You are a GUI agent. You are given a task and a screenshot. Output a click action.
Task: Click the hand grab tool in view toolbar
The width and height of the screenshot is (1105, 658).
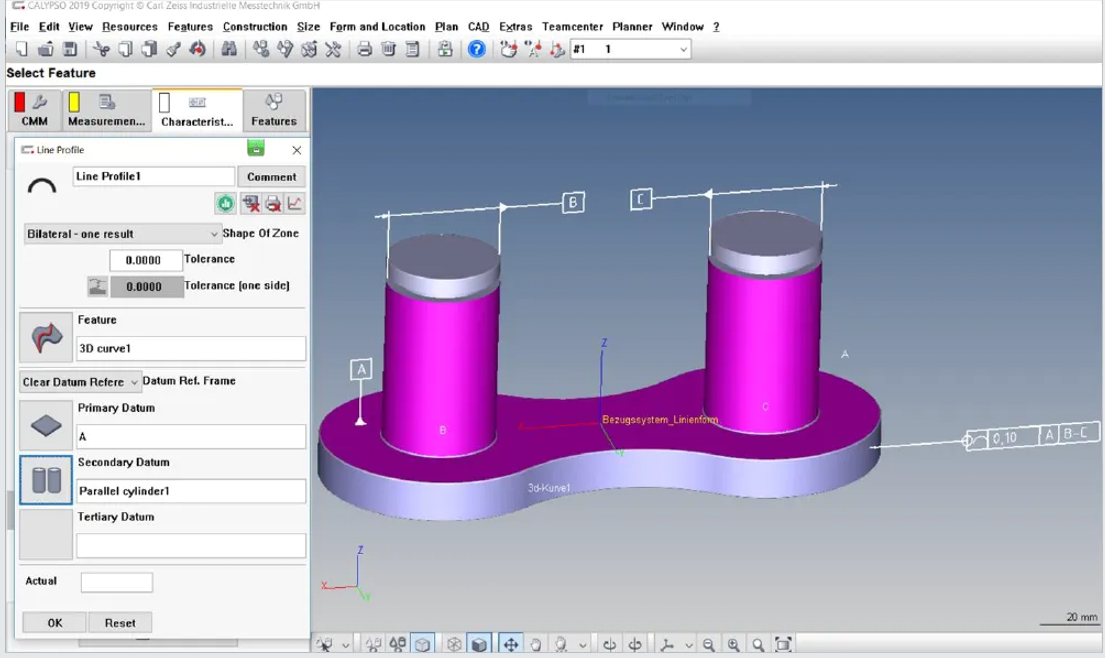click(x=536, y=644)
